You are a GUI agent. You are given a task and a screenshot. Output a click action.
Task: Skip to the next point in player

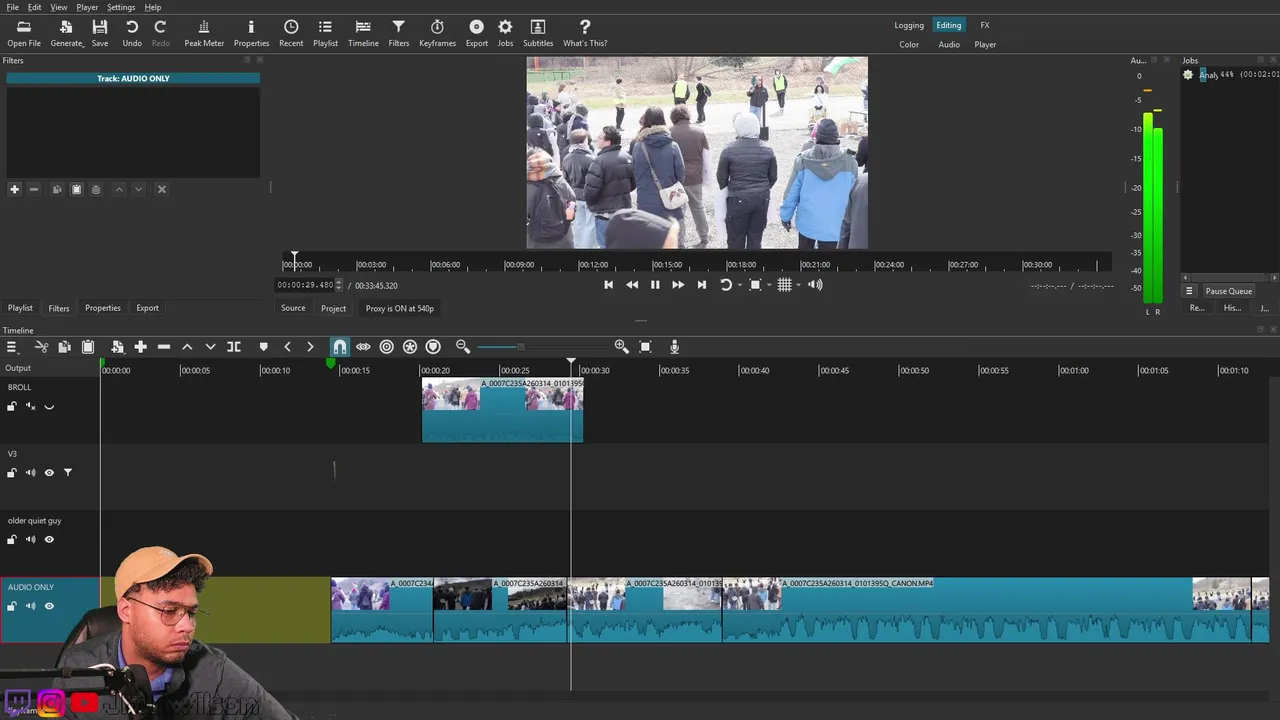click(701, 285)
